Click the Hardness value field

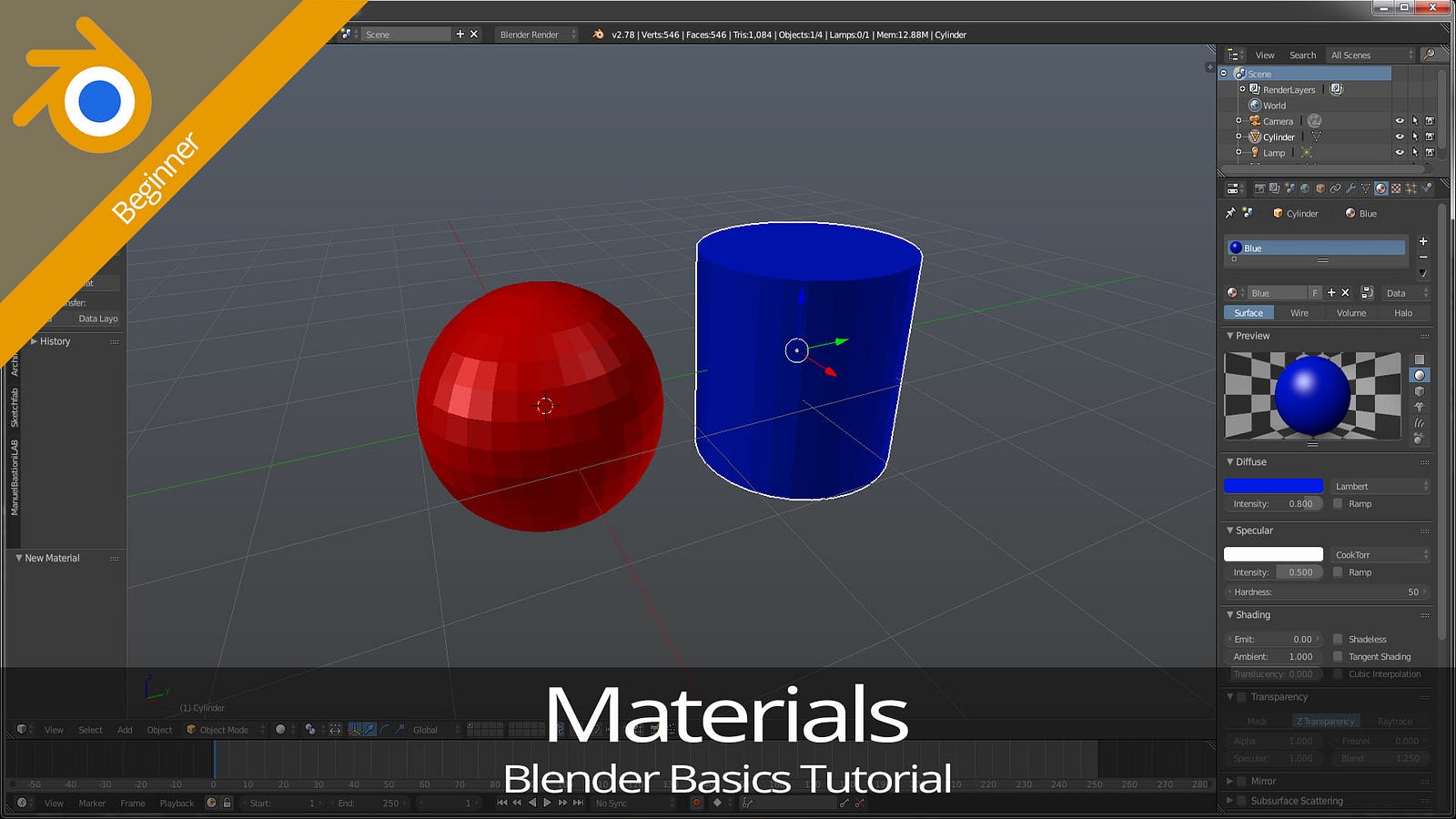[1327, 591]
